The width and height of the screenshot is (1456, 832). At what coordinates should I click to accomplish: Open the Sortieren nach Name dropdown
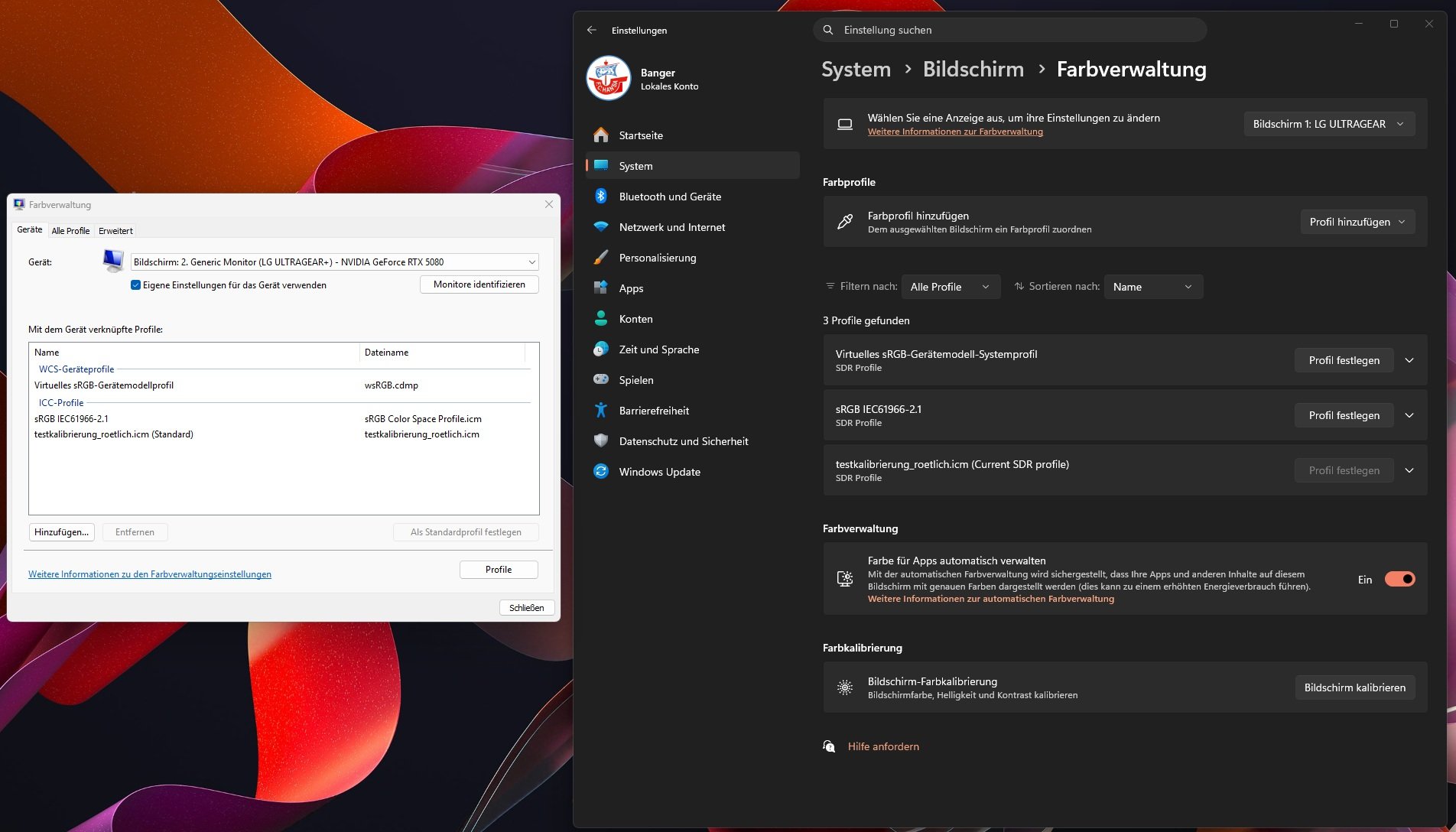tap(1153, 287)
